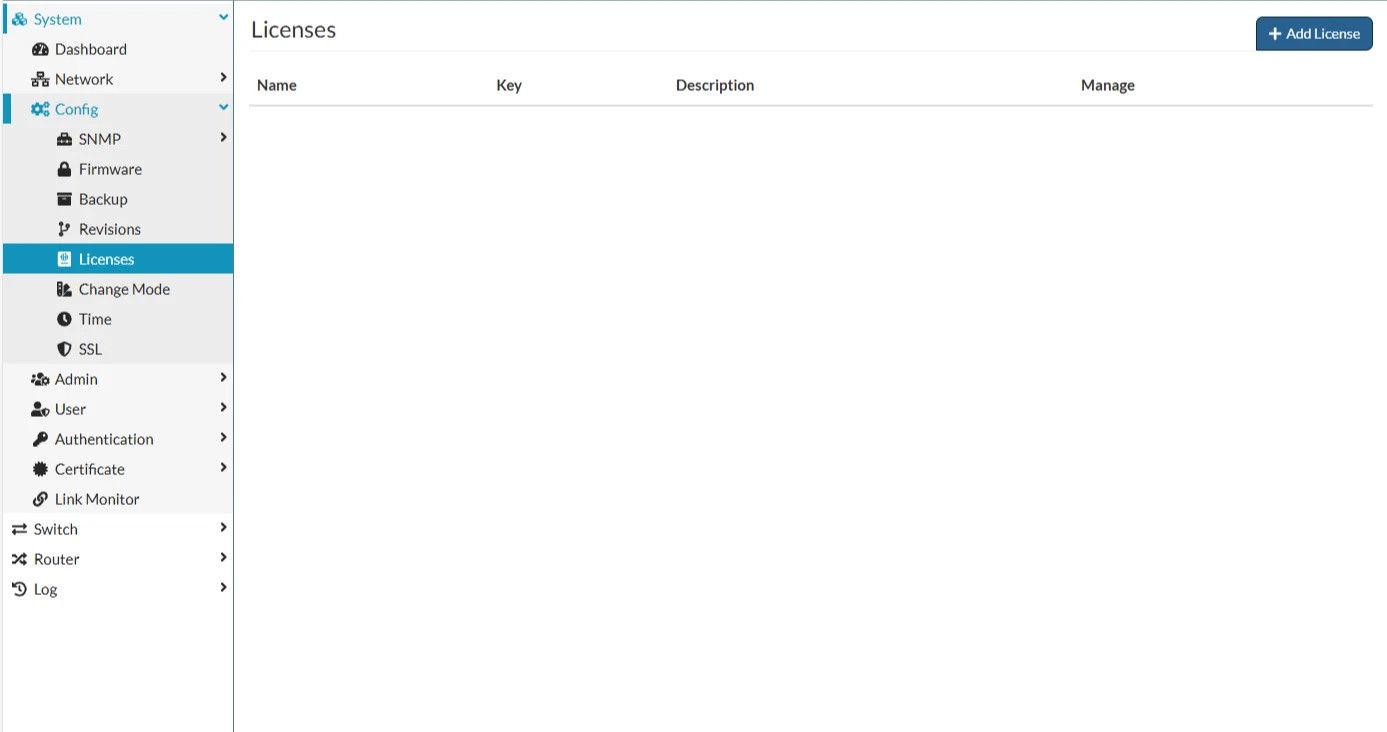Click the Admin users-cog icon
Viewport: 1387px width, 732px height.
tap(40, 379)
